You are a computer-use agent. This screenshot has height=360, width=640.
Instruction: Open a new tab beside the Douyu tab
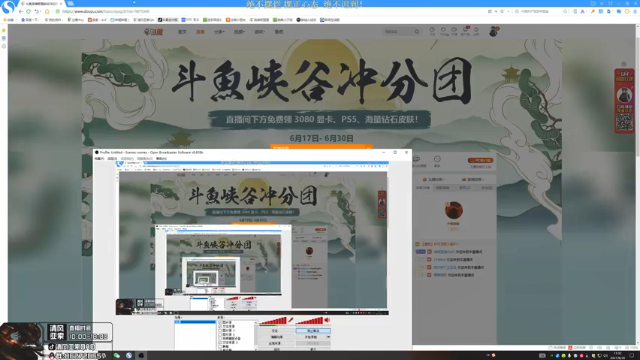click(71, 4)
